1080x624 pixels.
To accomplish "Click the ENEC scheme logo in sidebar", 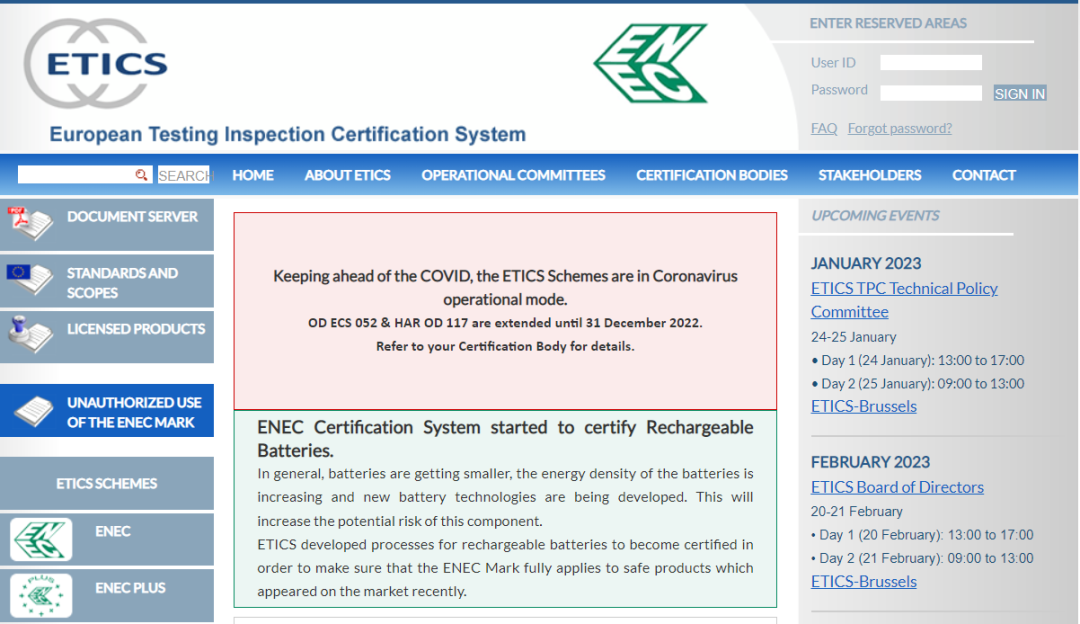I will [41, 539].
